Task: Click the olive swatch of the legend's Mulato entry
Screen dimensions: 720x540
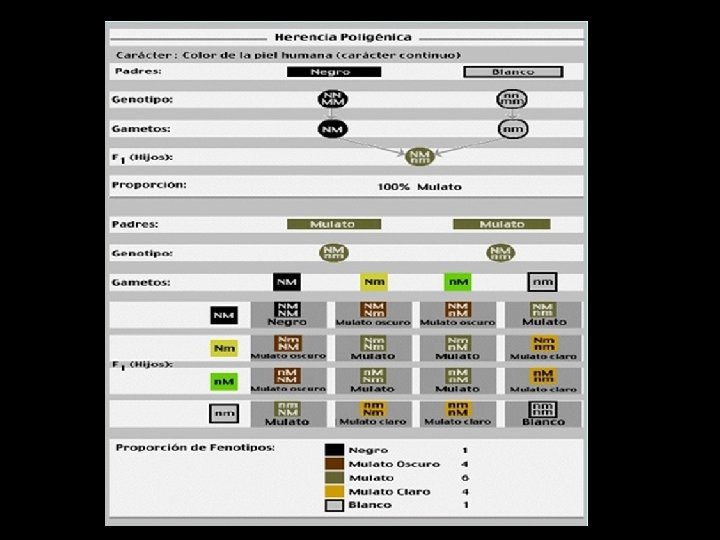Action: tap(334, 478)
